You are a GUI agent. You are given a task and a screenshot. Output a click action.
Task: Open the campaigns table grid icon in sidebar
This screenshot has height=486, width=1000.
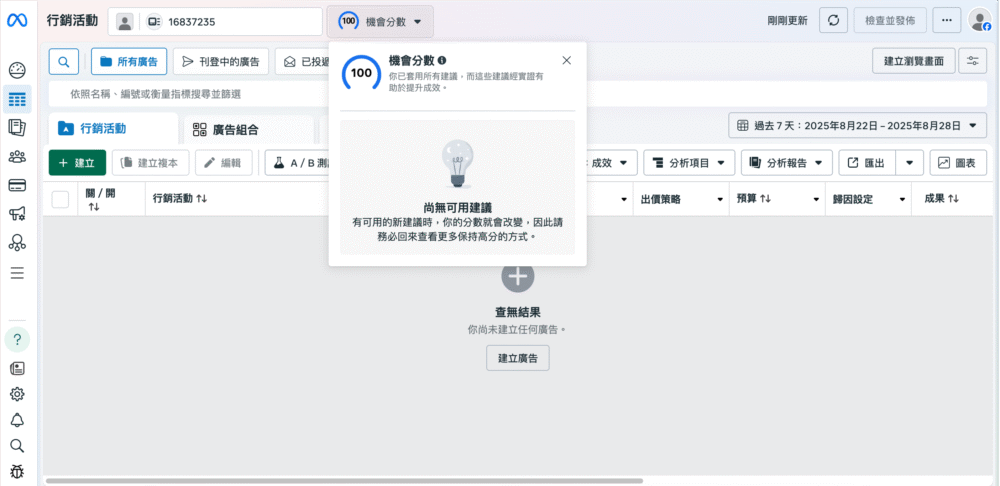coord(17,99)
